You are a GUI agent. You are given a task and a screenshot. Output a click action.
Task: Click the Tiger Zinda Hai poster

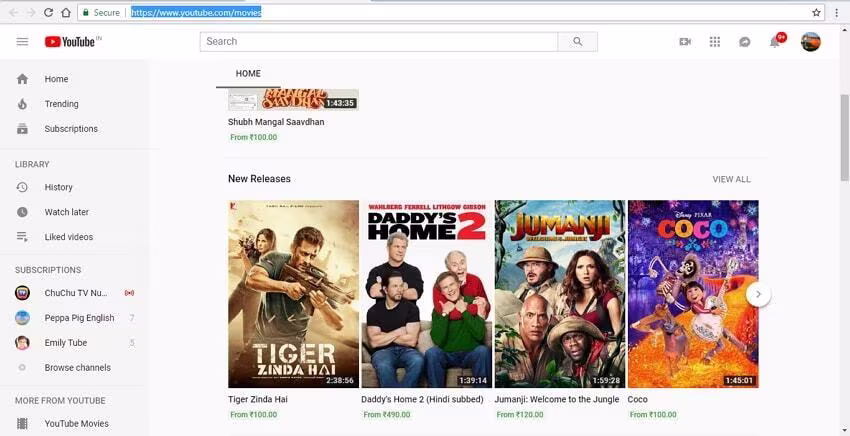pos(293,294)
